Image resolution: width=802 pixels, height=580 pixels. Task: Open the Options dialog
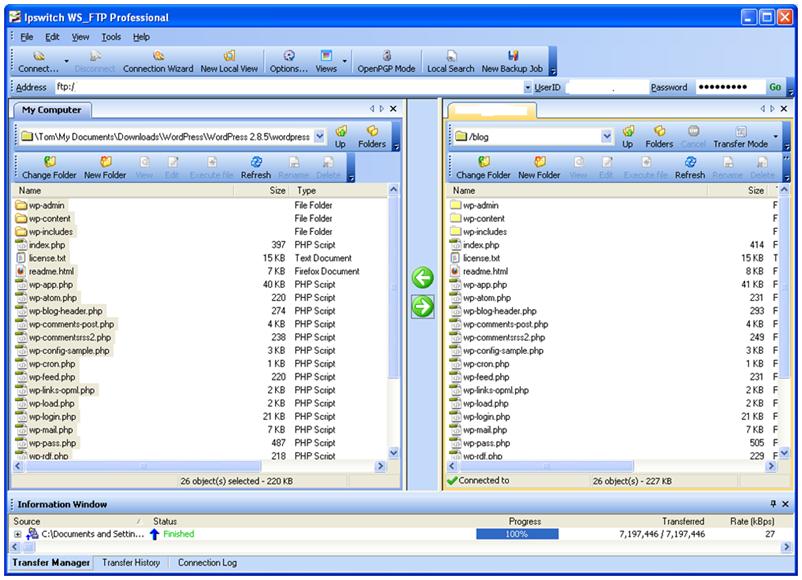pyautogui.click(x=288, y=61)
